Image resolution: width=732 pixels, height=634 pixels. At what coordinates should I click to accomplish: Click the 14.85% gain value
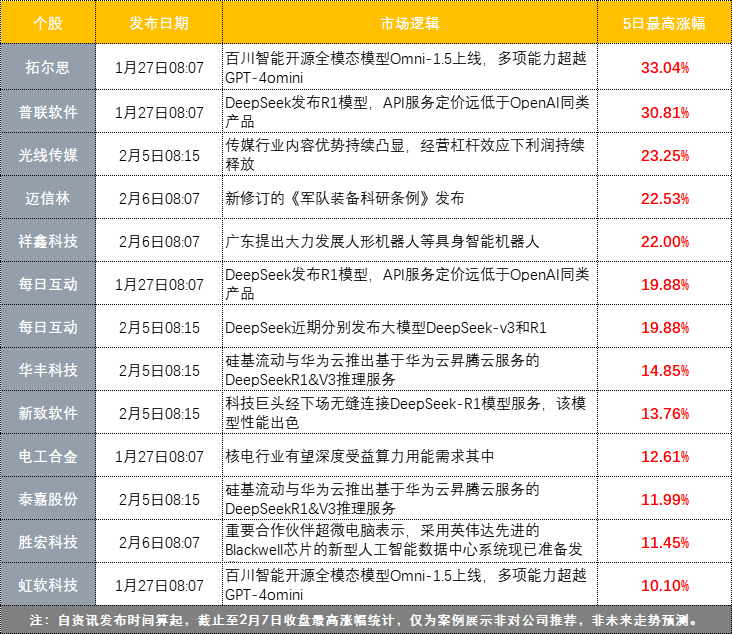pos(665,370)
